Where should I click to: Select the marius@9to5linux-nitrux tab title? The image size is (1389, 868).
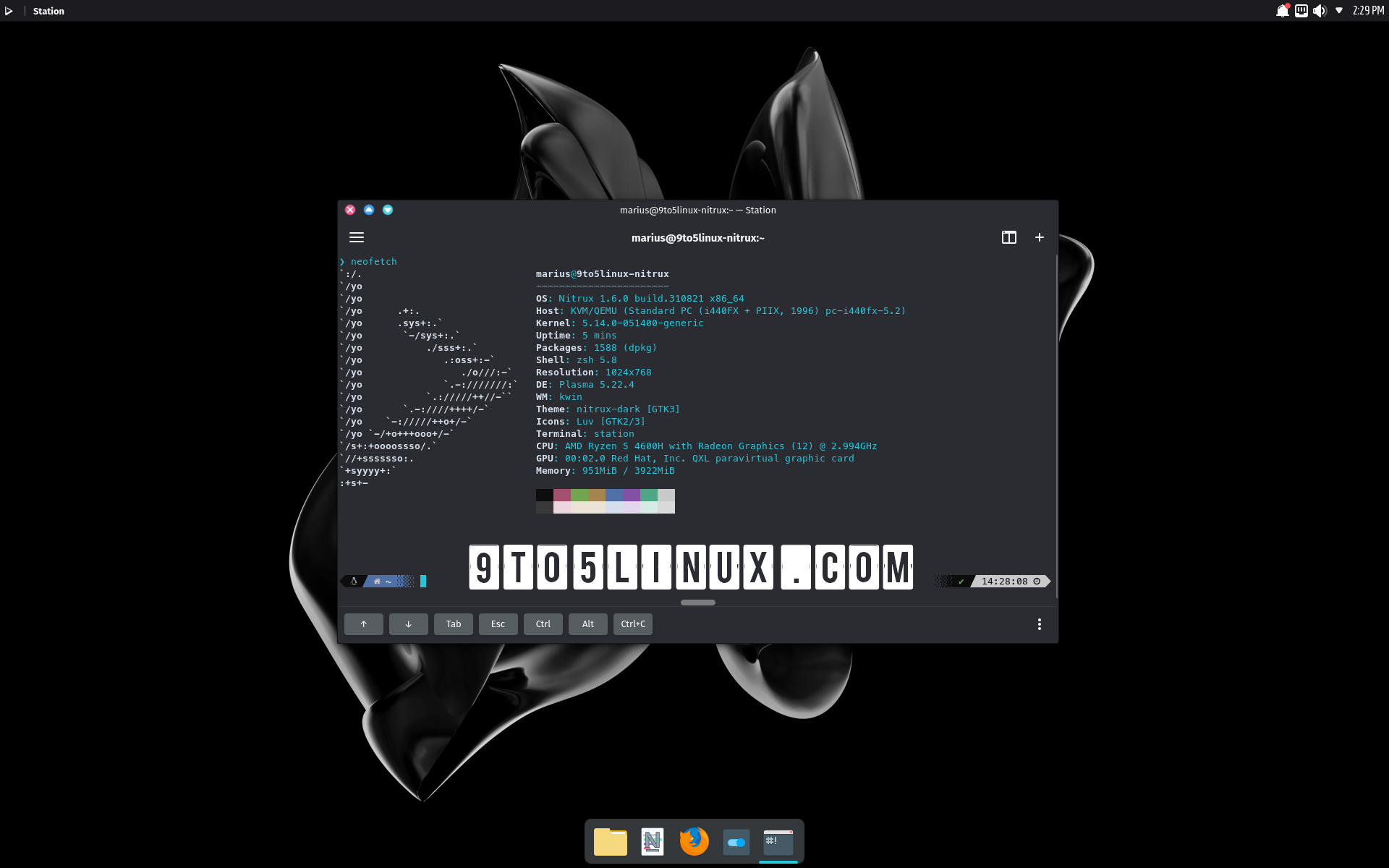point(697,238)
